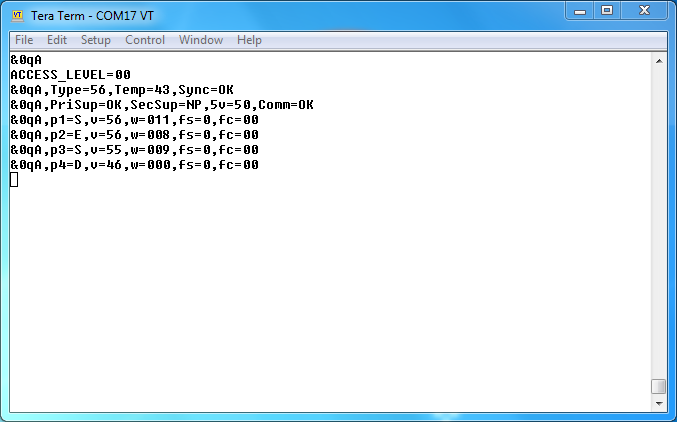
Task: Click the p1=S,v=56,w=011 line
Action: [134, 120]
